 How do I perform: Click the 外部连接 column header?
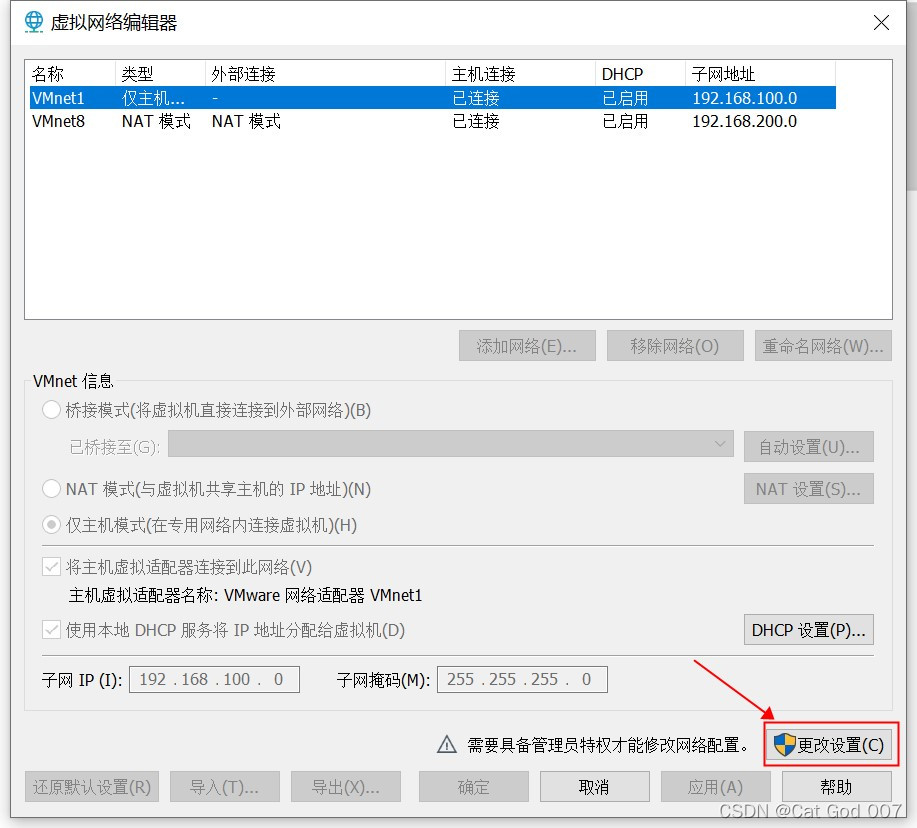(325, 74)
